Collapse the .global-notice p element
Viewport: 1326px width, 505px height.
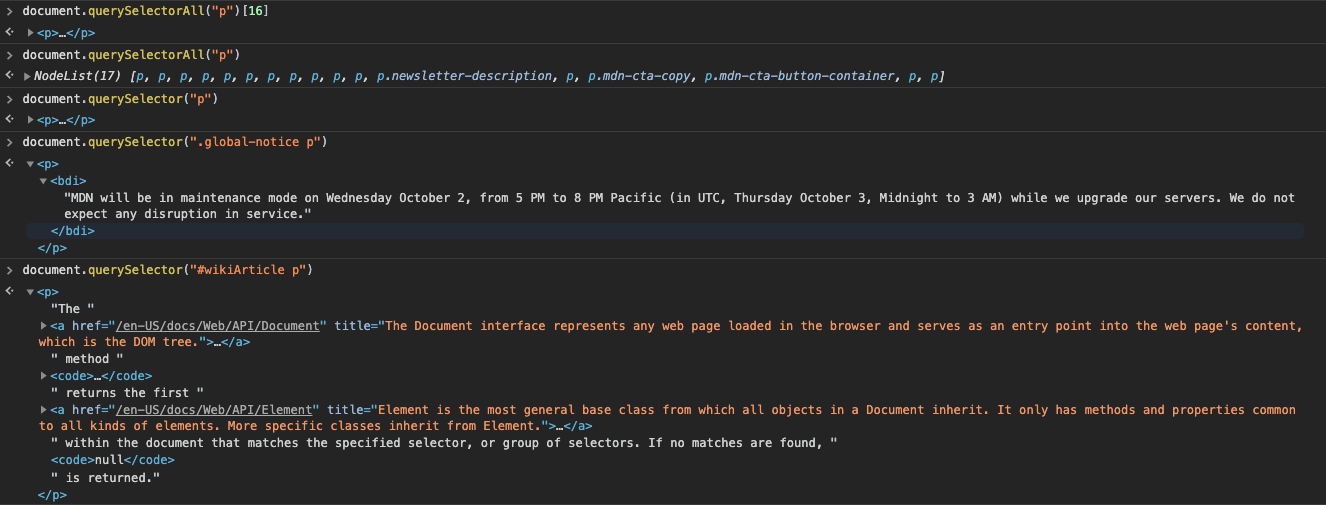click(30, 164)
